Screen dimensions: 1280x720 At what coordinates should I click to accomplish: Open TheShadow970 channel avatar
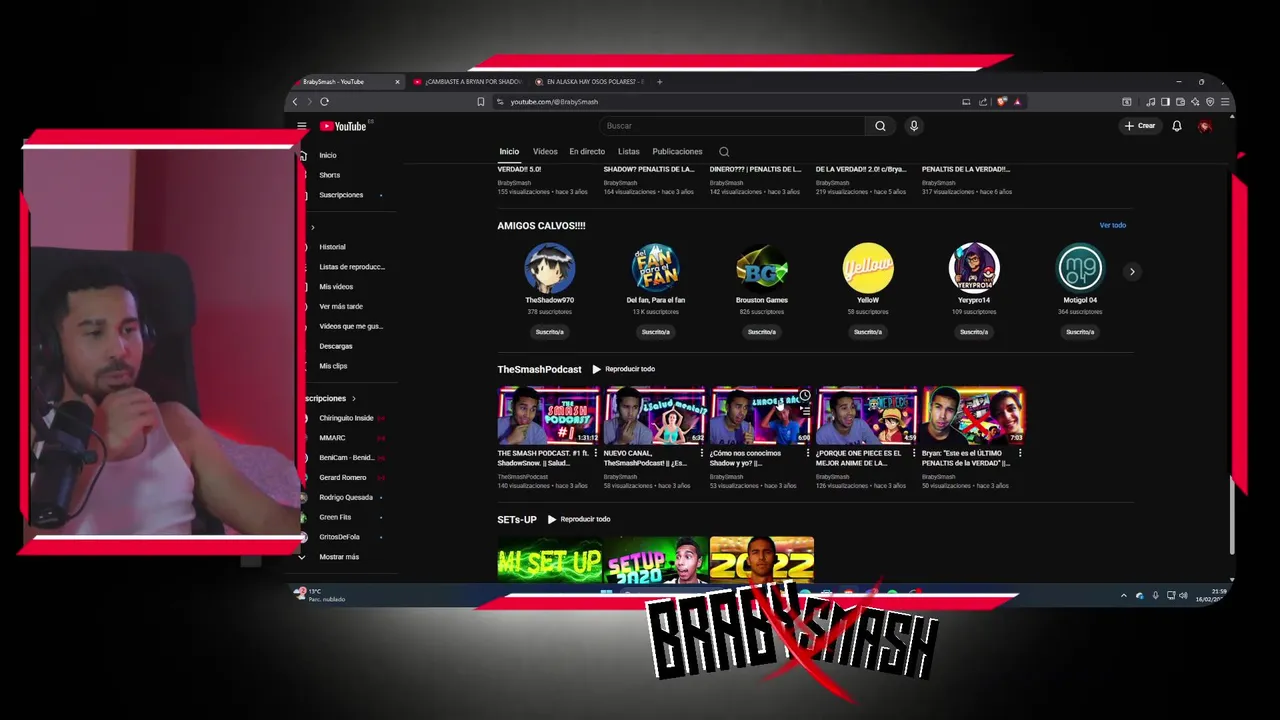point(550,268)
